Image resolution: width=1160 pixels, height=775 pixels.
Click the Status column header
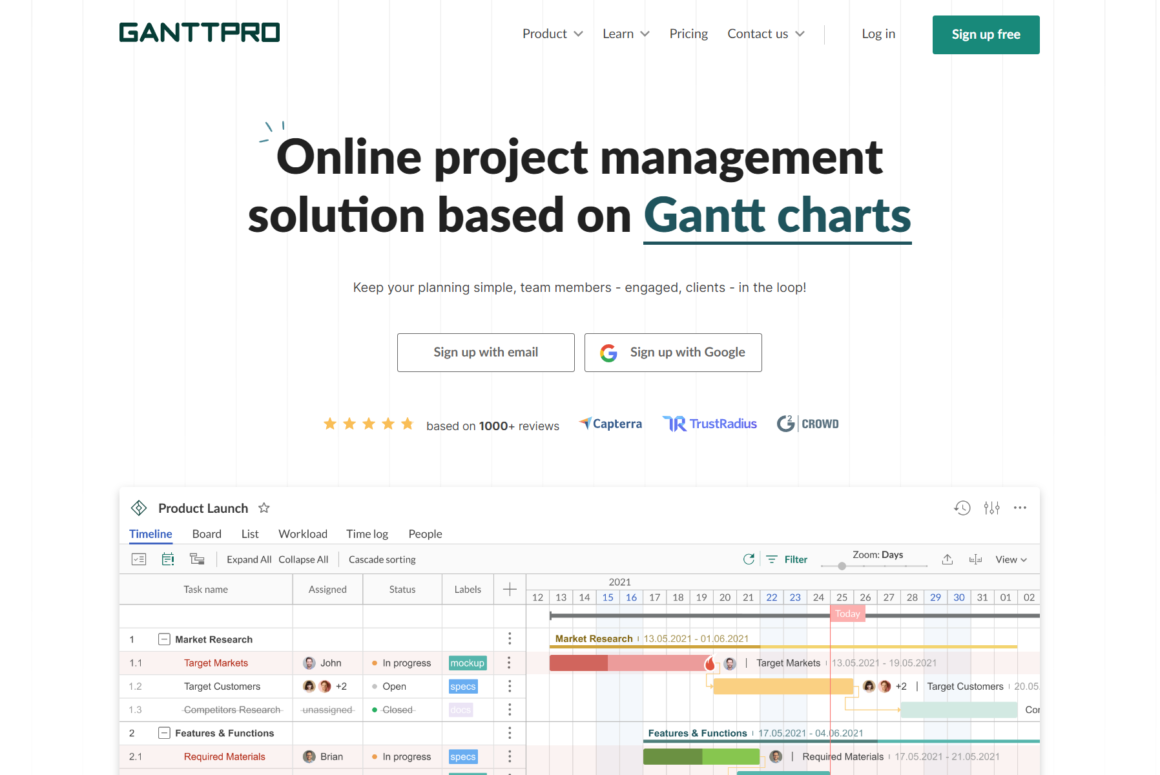click(x=402, y=589)
